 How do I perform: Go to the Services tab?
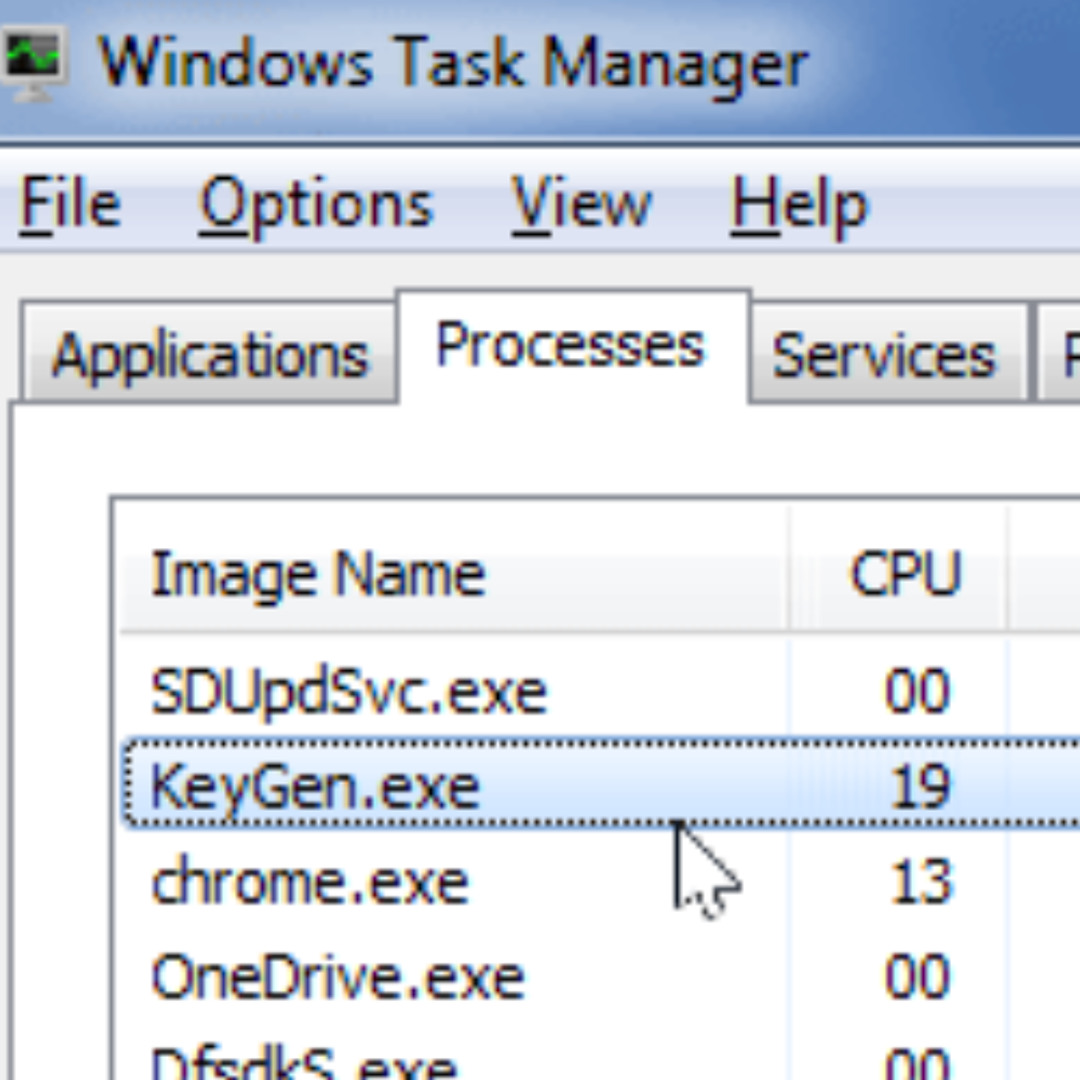[884, 356]
